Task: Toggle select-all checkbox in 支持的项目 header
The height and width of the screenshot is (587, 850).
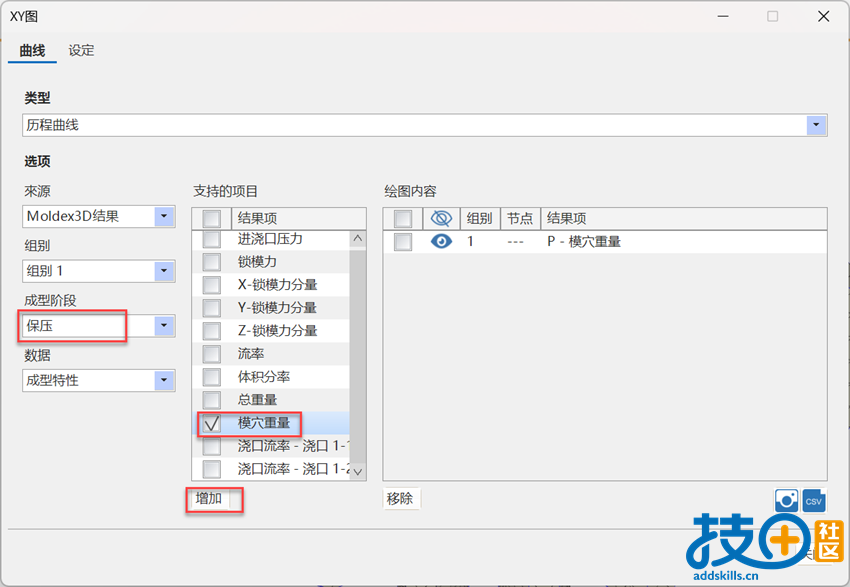Action: coord(211,218)
